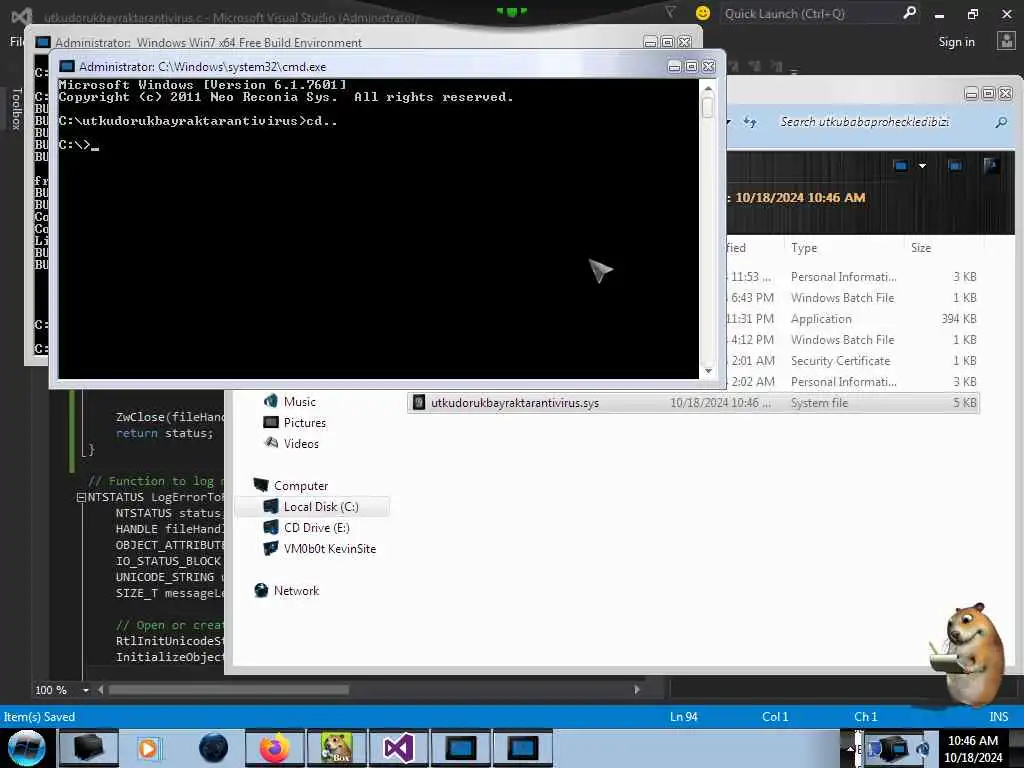The image size is (1024, 768).
Task: Select Local Disk (C:) in navigation pane
Action: (x=312, y=507)
